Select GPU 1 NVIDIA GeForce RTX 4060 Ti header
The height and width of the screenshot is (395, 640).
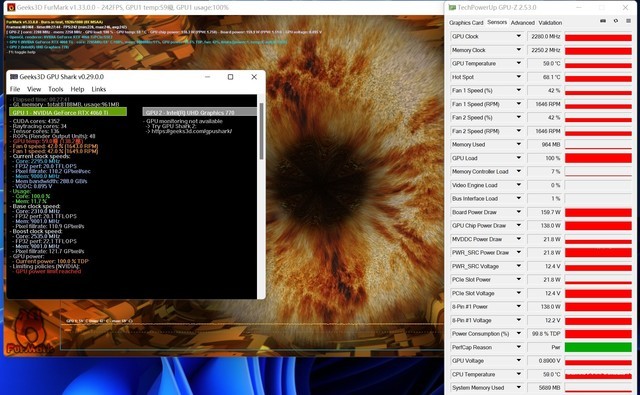point(68,112)
